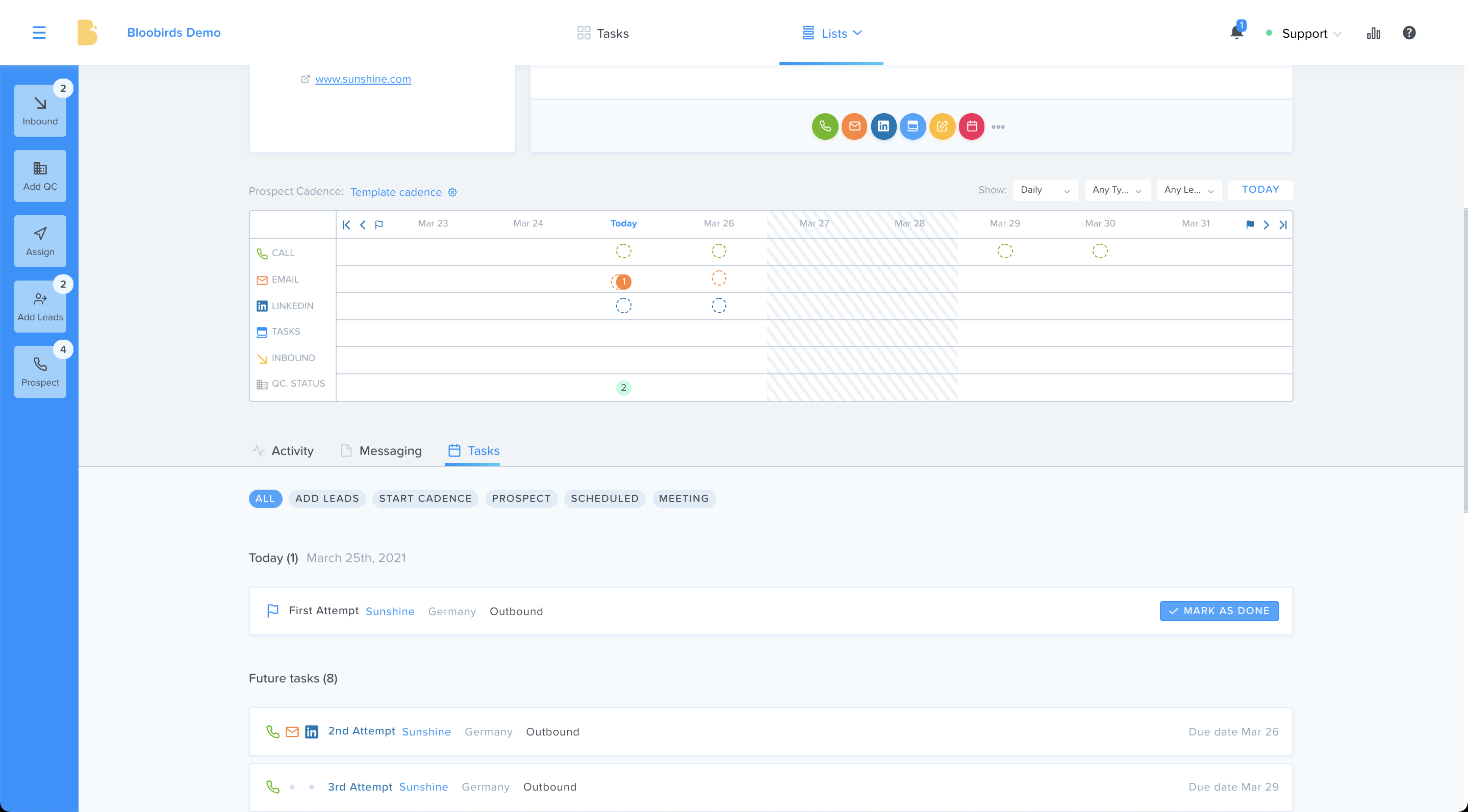The width and height of the screenshot is (1468, 812).
Task: Click the call marker on Today
Action: click(623, 251)
